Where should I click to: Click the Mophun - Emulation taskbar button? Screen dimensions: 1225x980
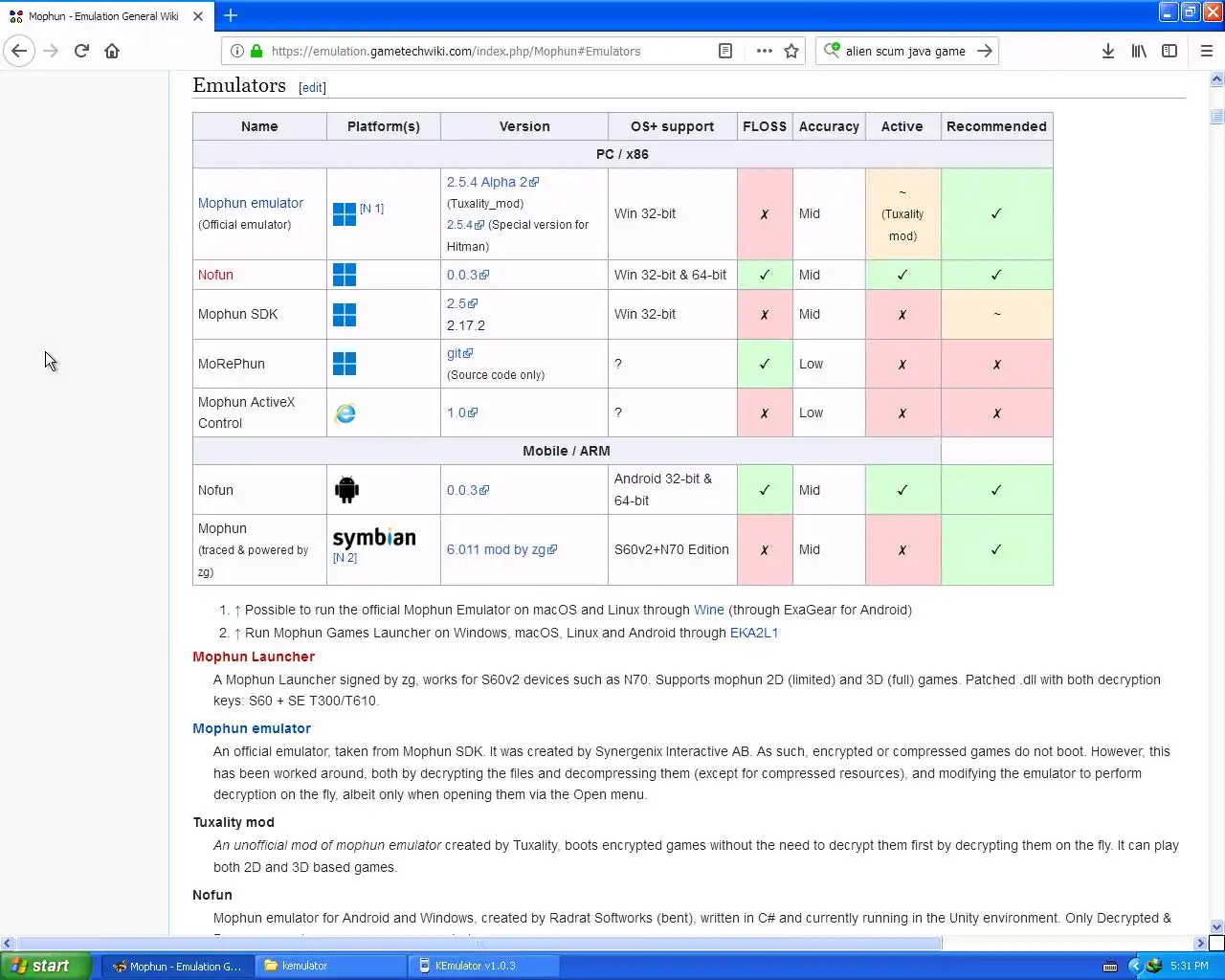pos(178,966)
